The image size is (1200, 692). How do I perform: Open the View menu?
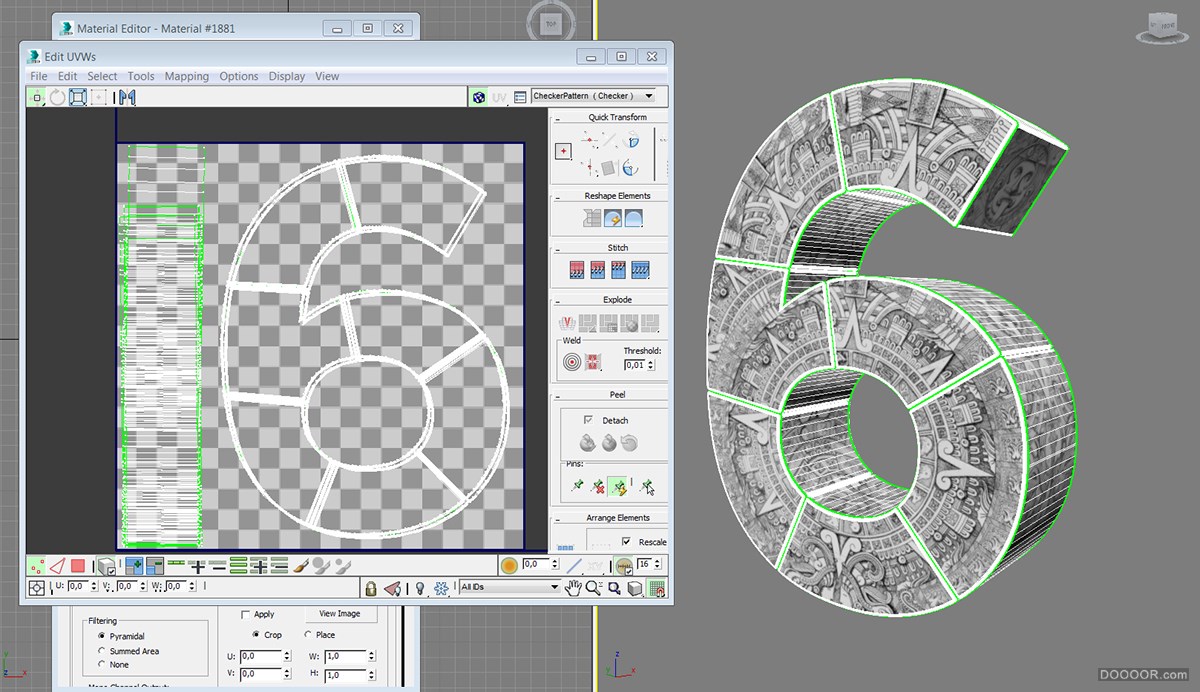click(327, 76)
